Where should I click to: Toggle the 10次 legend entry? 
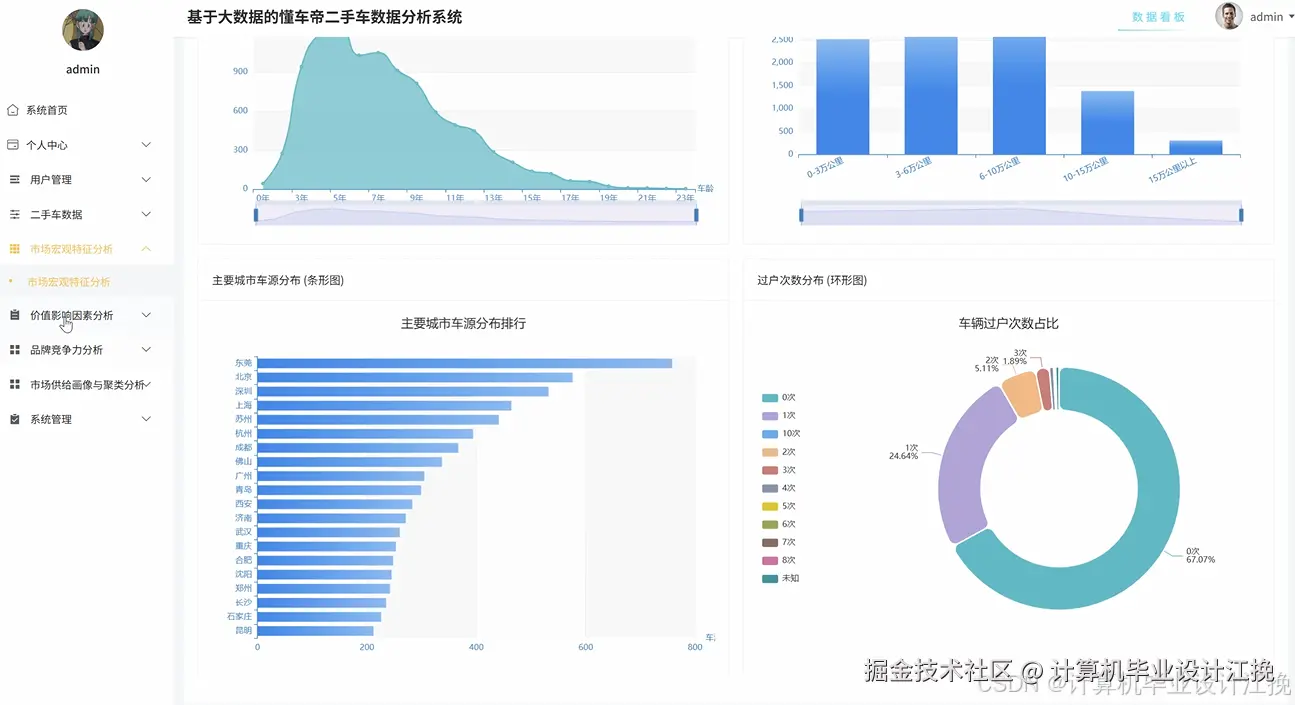pos(781,433)
